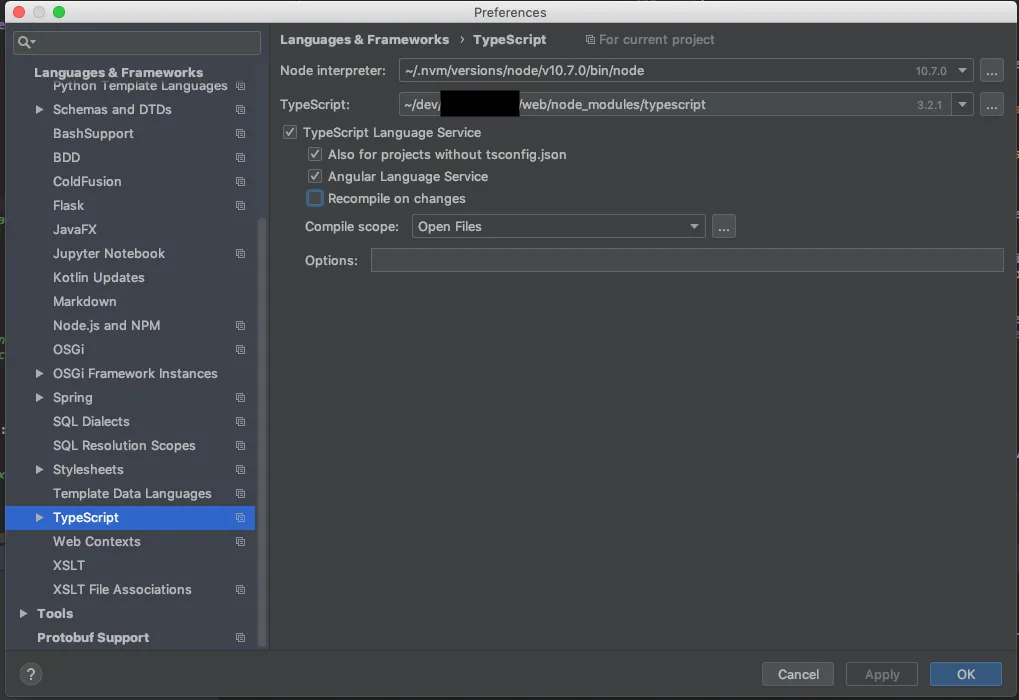Image resolution: width=1019 pixels, height=700 pixels.
Task: Expand the Spring tree node
Action: tap(40, 397)
